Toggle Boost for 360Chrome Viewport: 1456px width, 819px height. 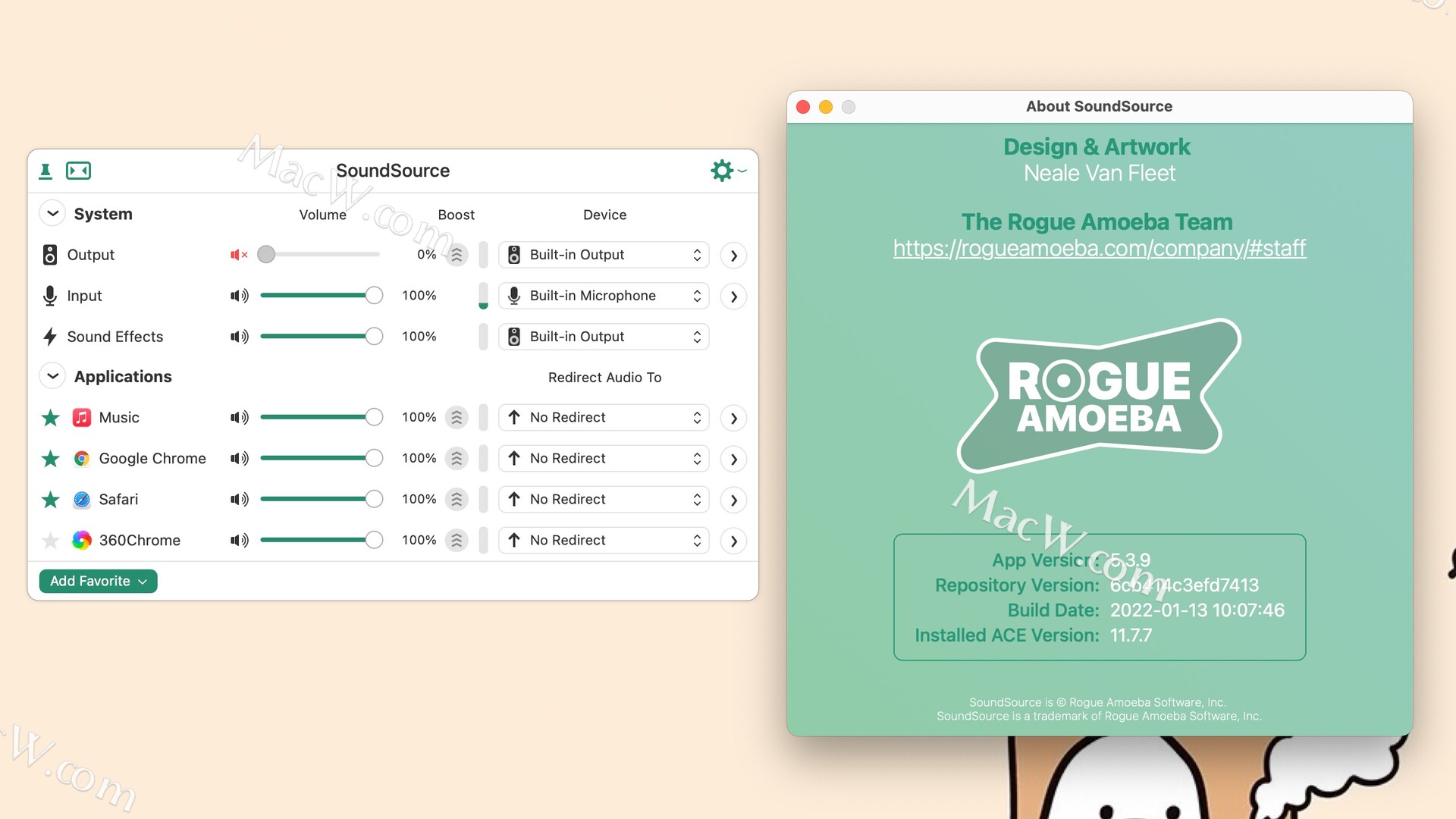pyautogui.click(x=457, y=540)
